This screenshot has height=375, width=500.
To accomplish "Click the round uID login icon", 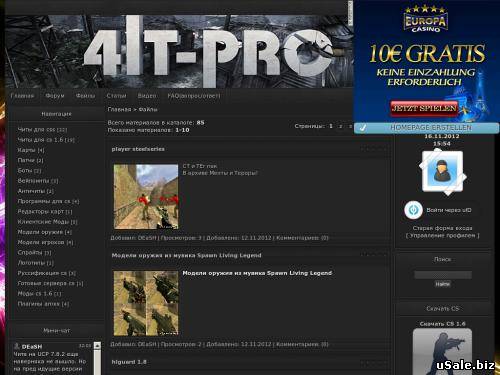I will (x=413, y=210).
